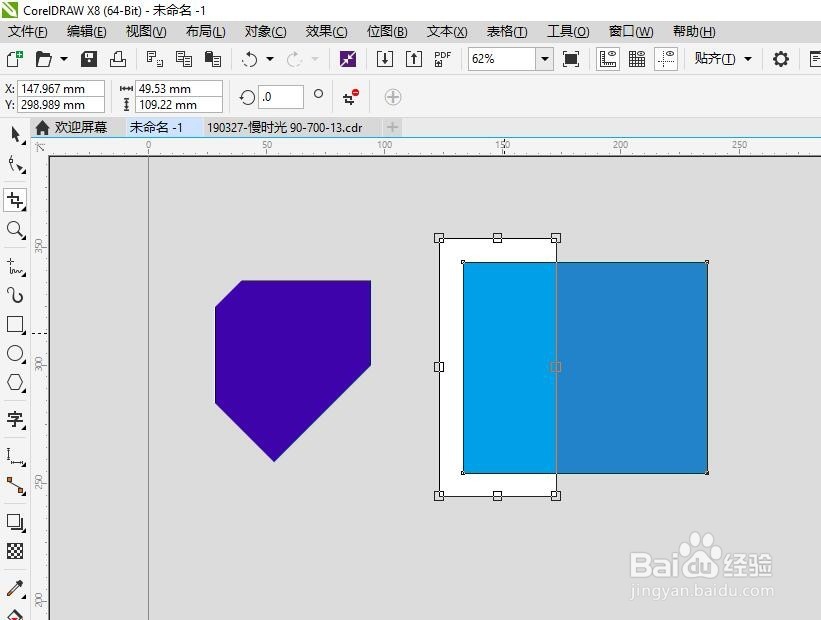Screen dimensions: 821x620
Task: Select the Connector tool
Action: coord(16,486)
